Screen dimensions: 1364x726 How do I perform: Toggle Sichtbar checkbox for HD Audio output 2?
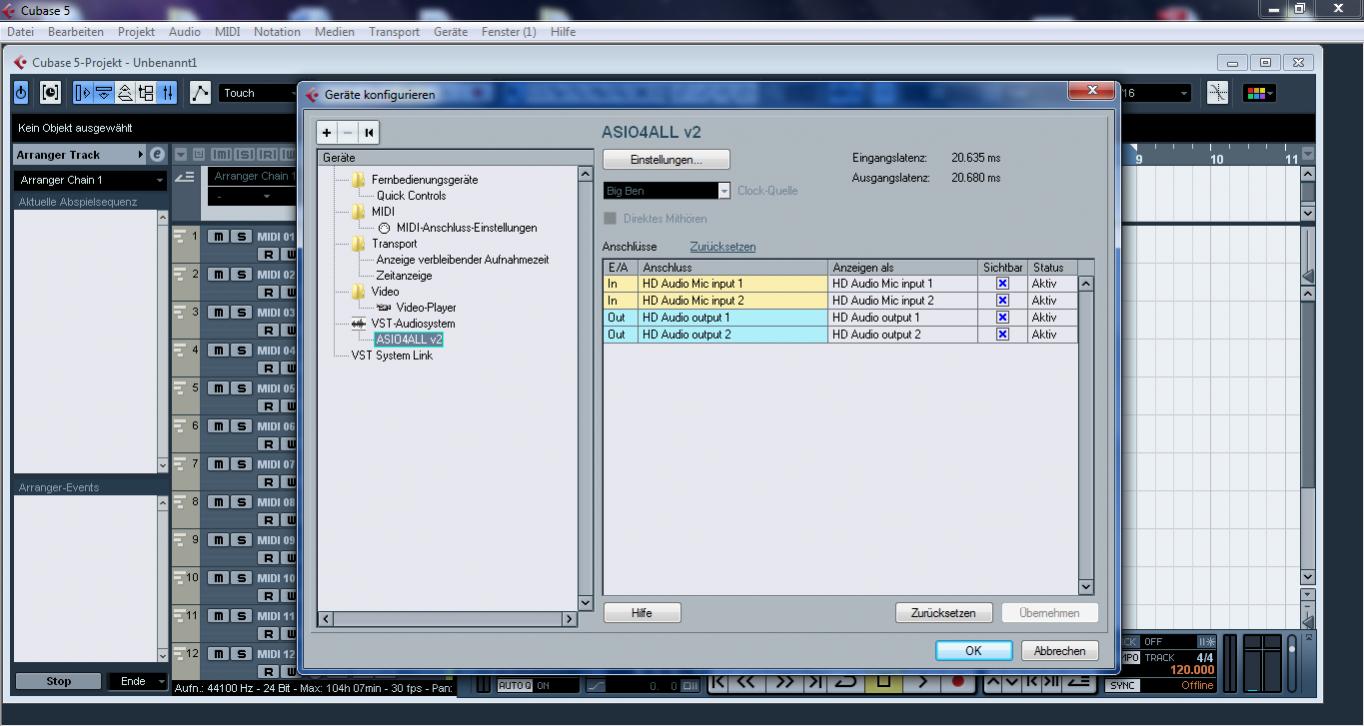click(1003, 335)
